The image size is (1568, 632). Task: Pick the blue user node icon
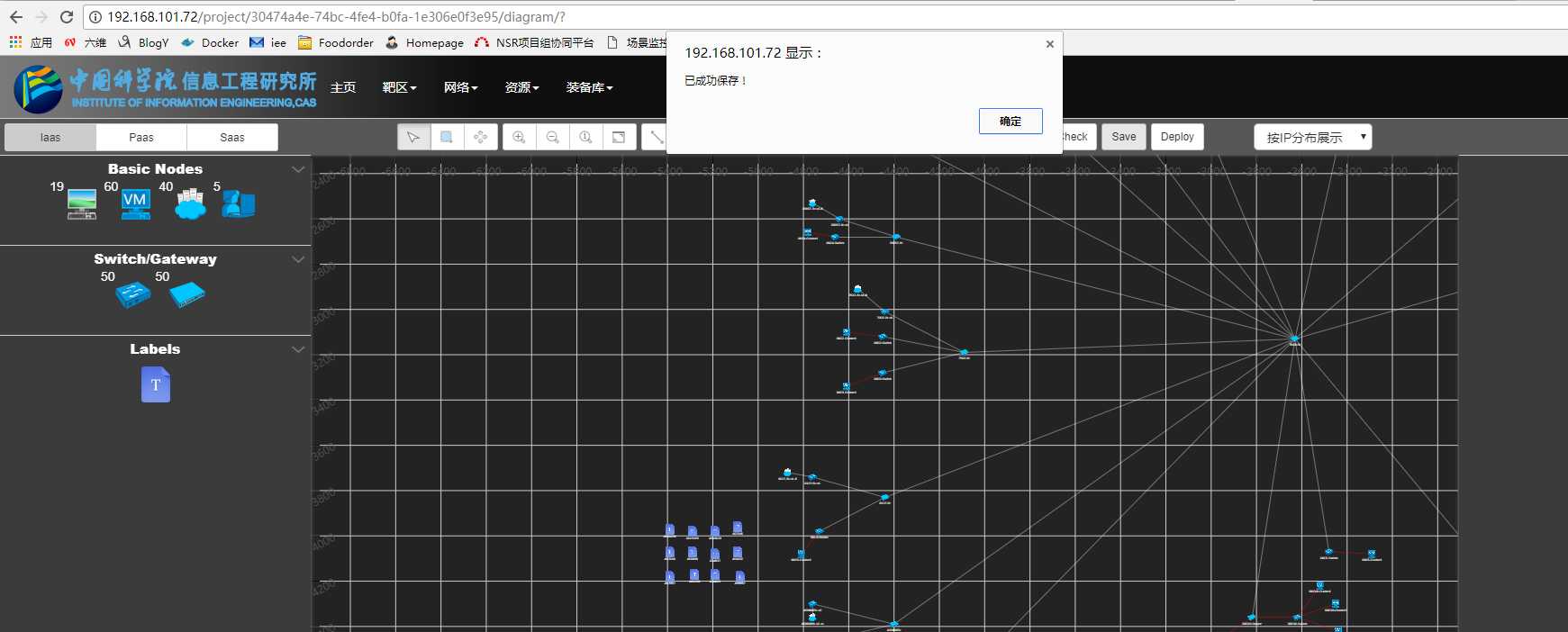click(239, 203)
